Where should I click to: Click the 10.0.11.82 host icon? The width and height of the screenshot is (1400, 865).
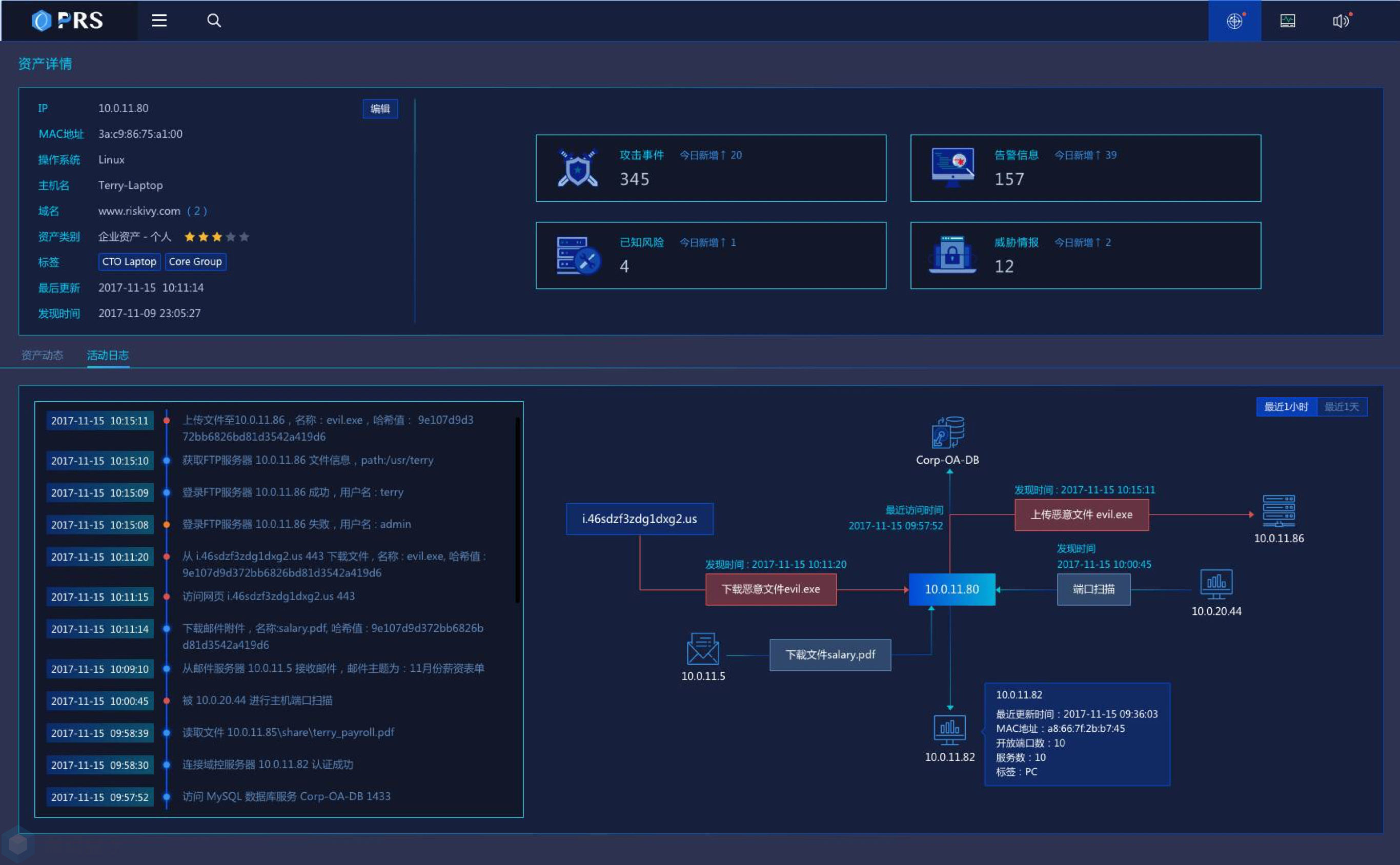point(949,729)
